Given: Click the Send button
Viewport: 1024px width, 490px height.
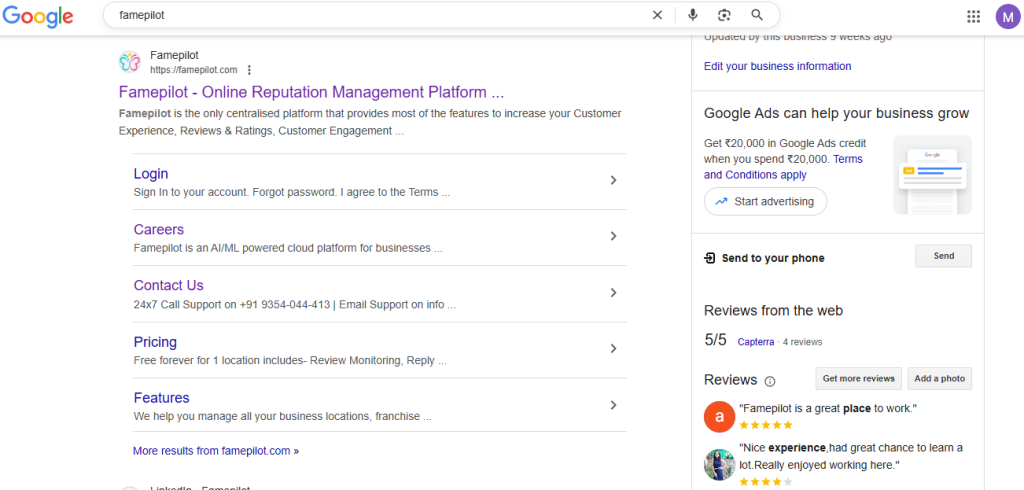Looking at the screenshot, I should tap(944, 256).
